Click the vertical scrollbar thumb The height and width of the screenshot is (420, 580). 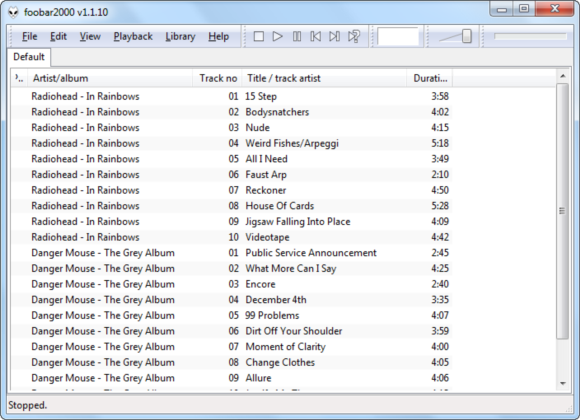(x=563, y=211)
